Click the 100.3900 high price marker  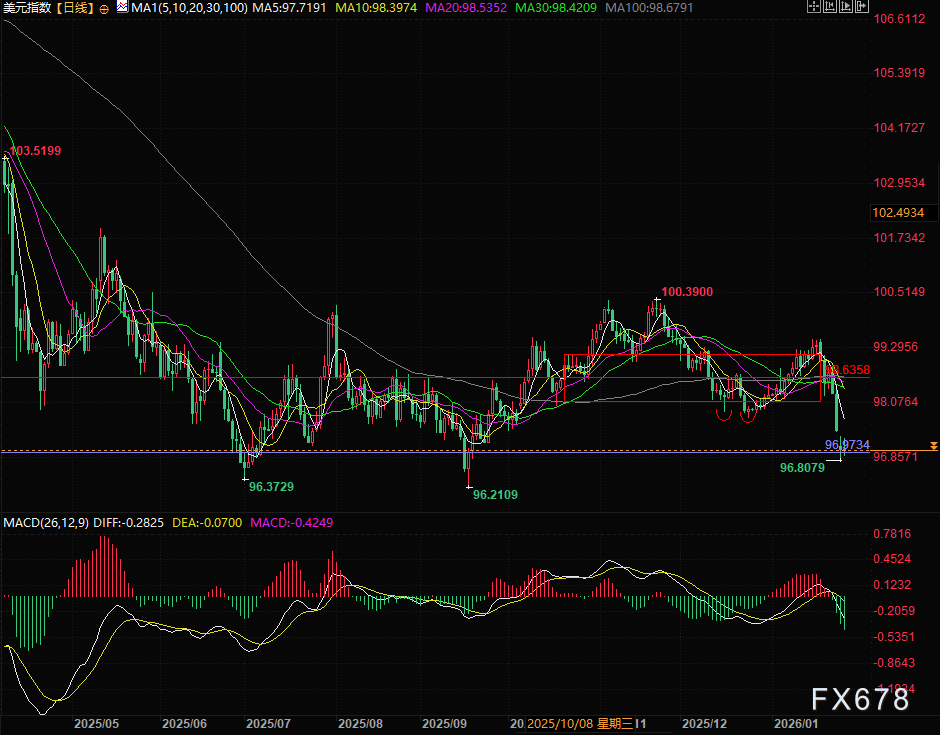coord(686,291)
